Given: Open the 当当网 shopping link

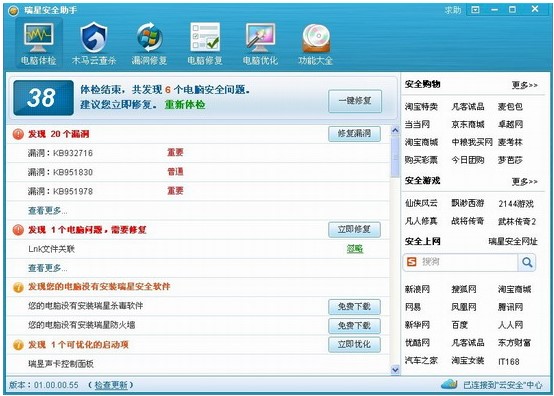Looking at the screenshot, I should point(417,124).
